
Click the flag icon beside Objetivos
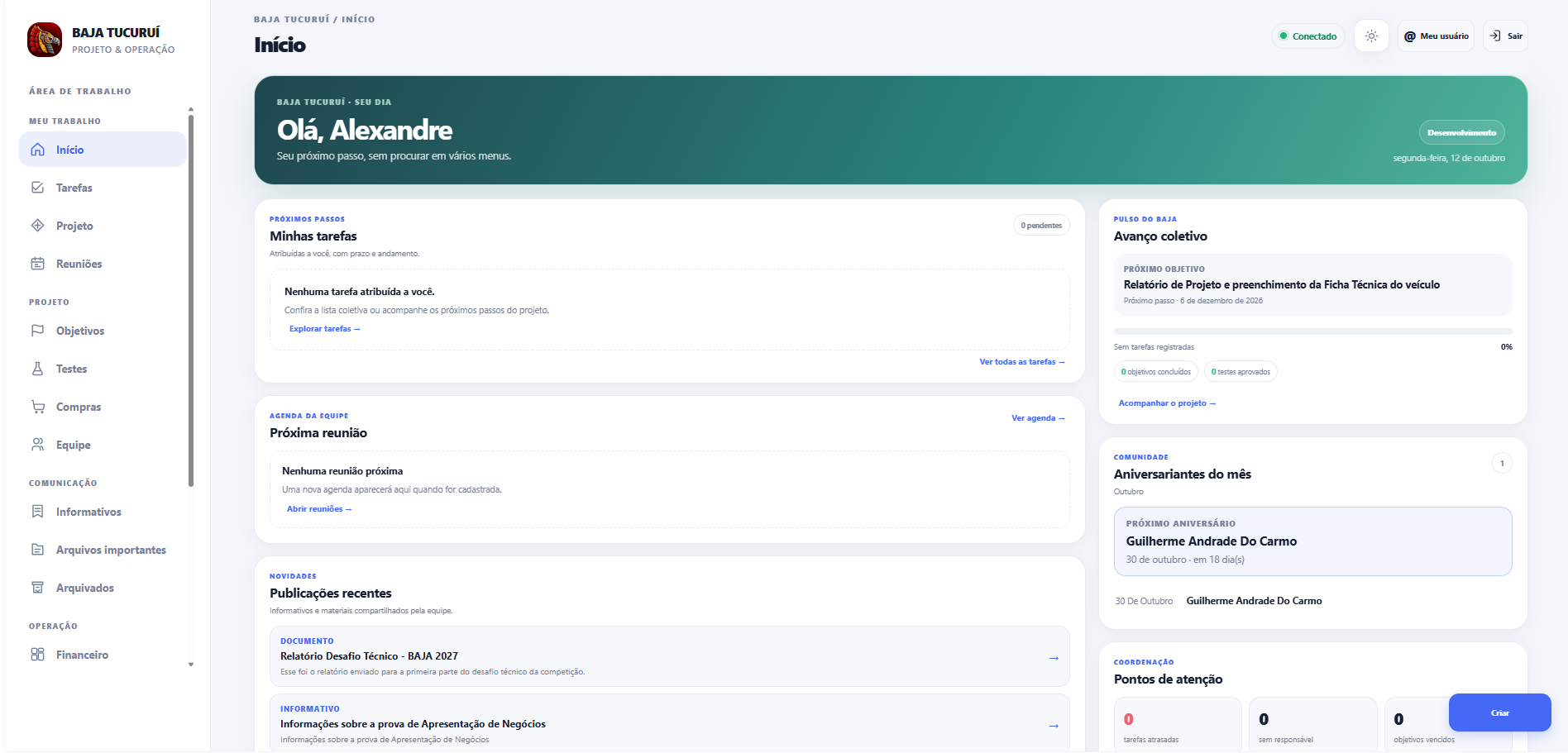(x=37, y=331)
